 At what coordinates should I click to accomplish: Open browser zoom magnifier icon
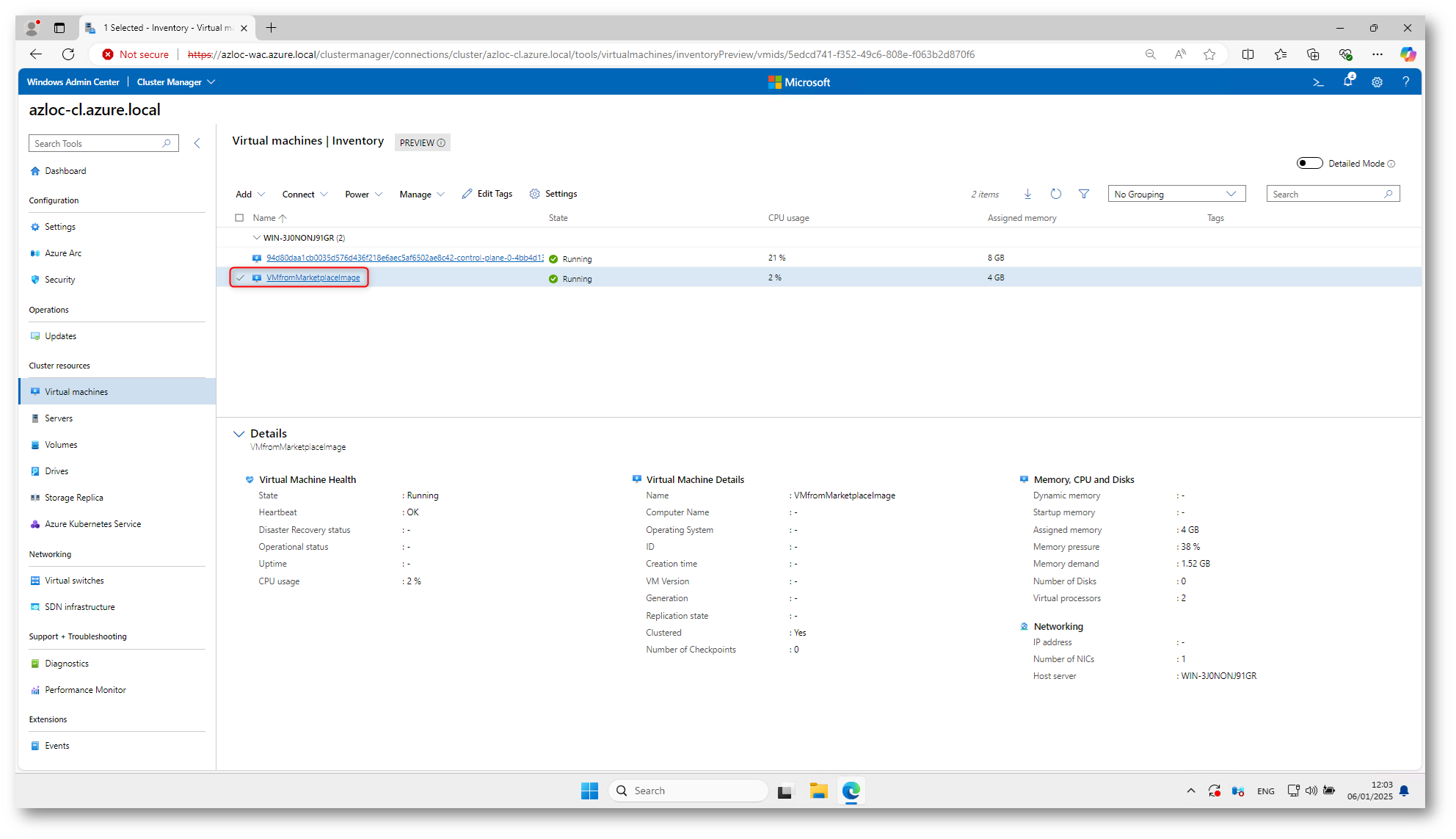(1150, 54)
